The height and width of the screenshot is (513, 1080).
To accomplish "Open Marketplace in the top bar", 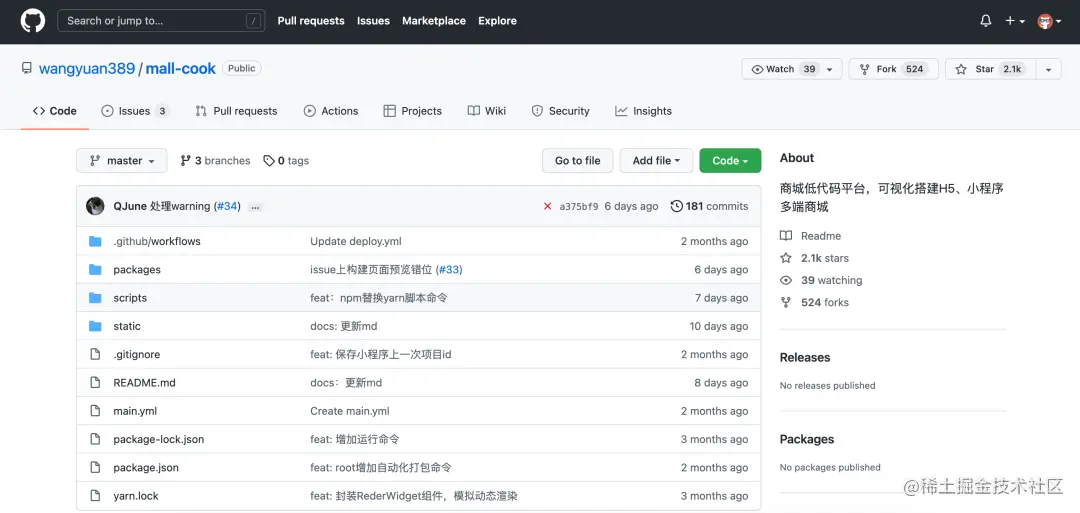I will (434, 21).
